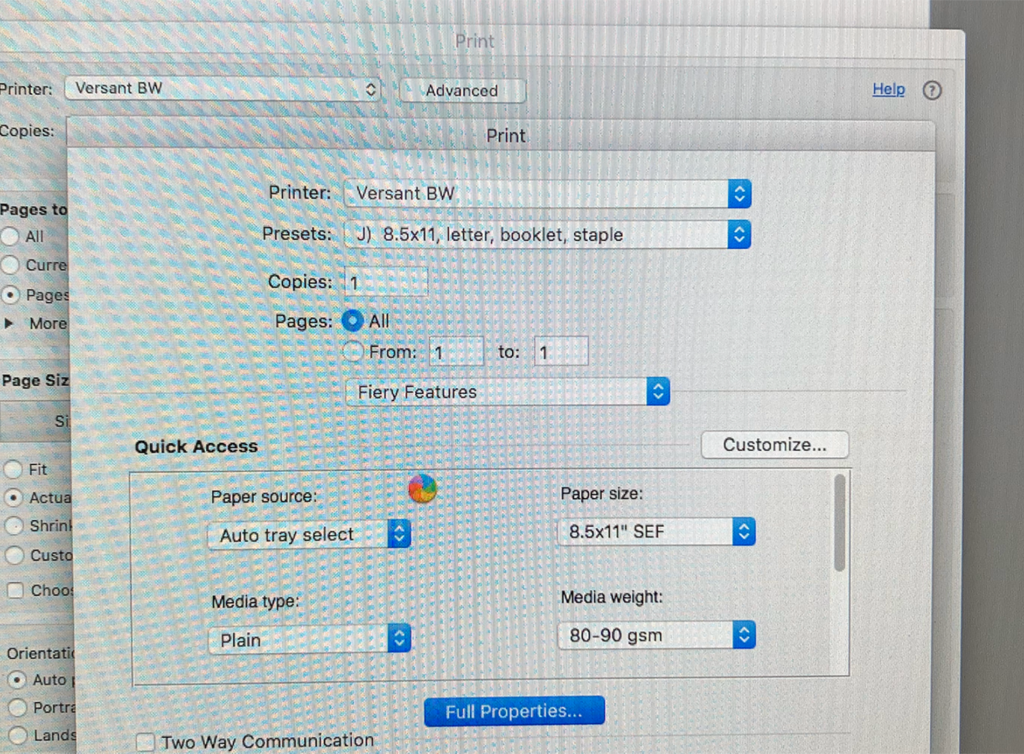1024x754 pixels.
Task: Open the Media type dropdown
Action: [x=309, y=639]
